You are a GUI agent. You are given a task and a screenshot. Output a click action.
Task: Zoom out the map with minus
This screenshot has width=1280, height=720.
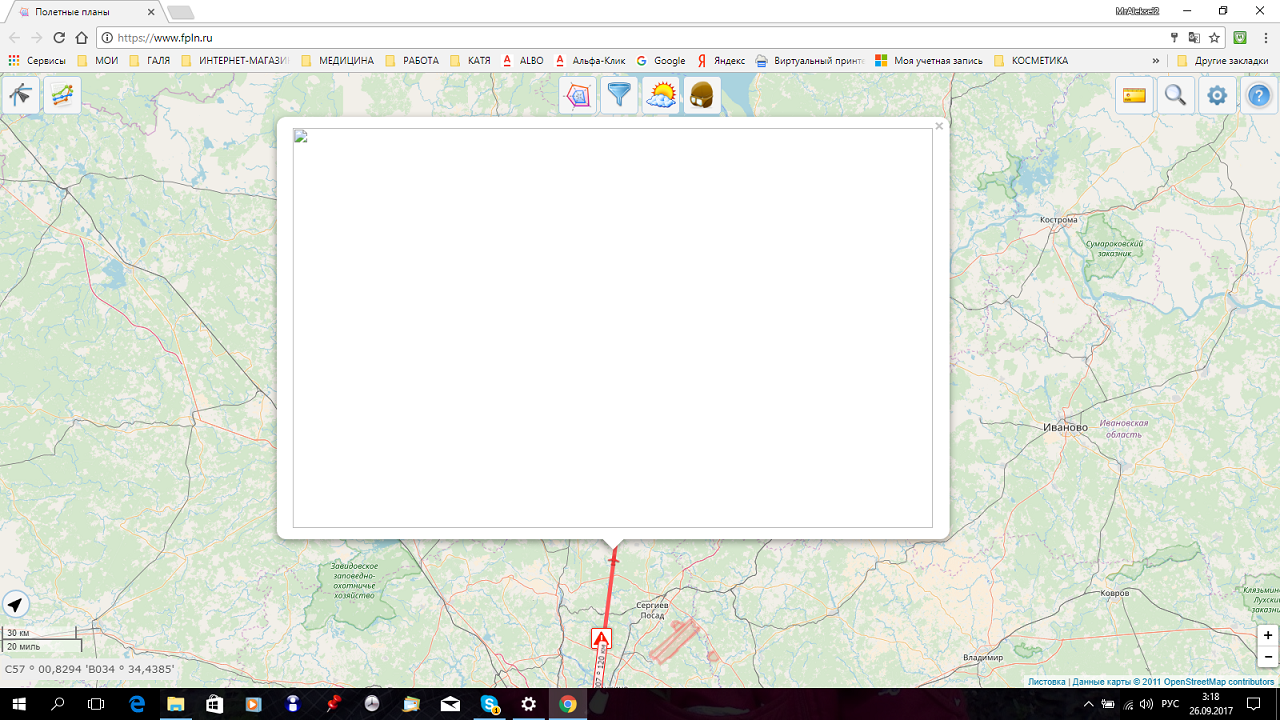[x=1268, y=657]
